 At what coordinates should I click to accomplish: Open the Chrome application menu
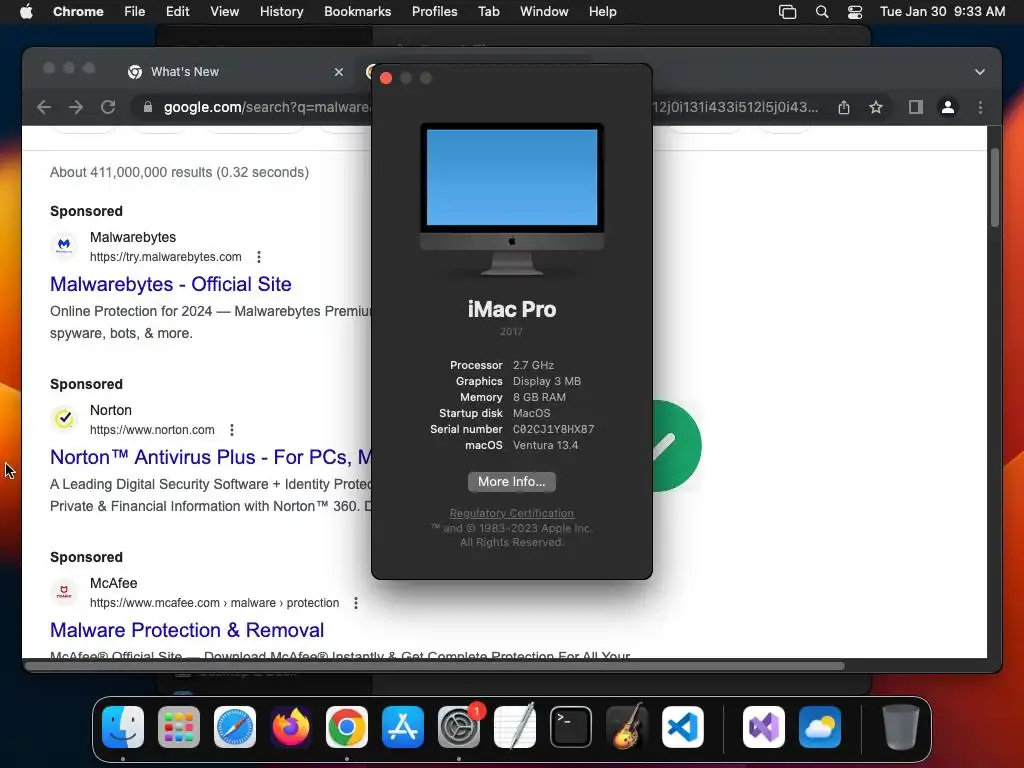[78, 12]
